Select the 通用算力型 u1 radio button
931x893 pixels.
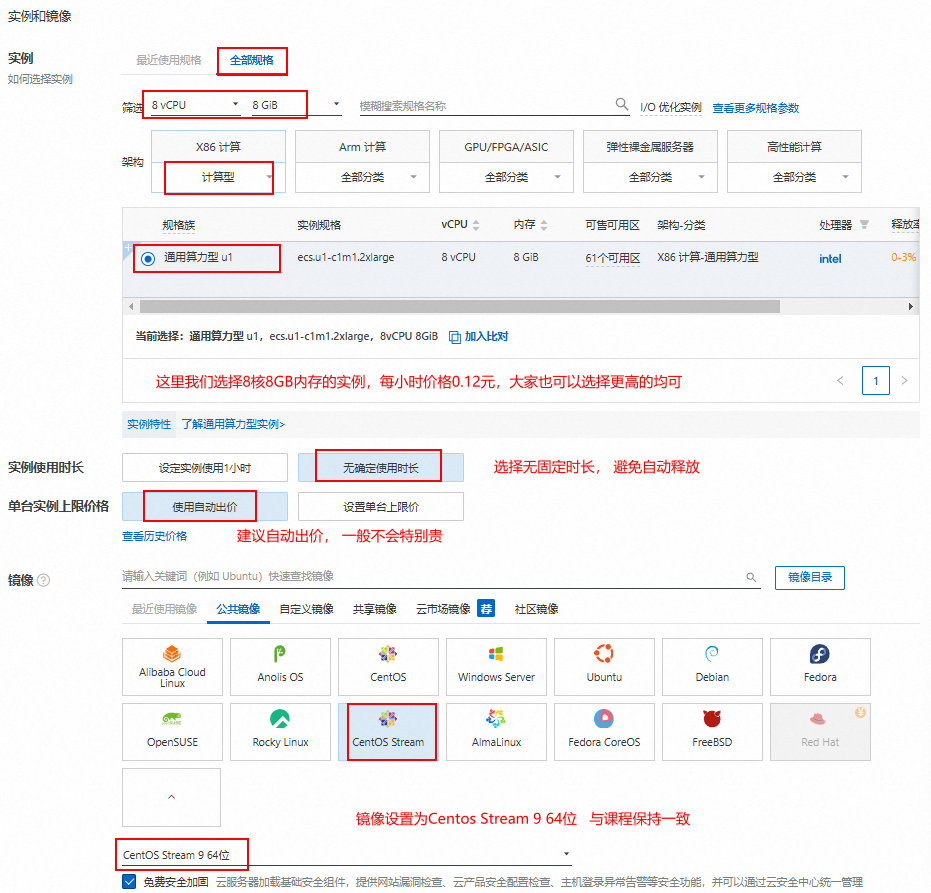pos(148,258)
